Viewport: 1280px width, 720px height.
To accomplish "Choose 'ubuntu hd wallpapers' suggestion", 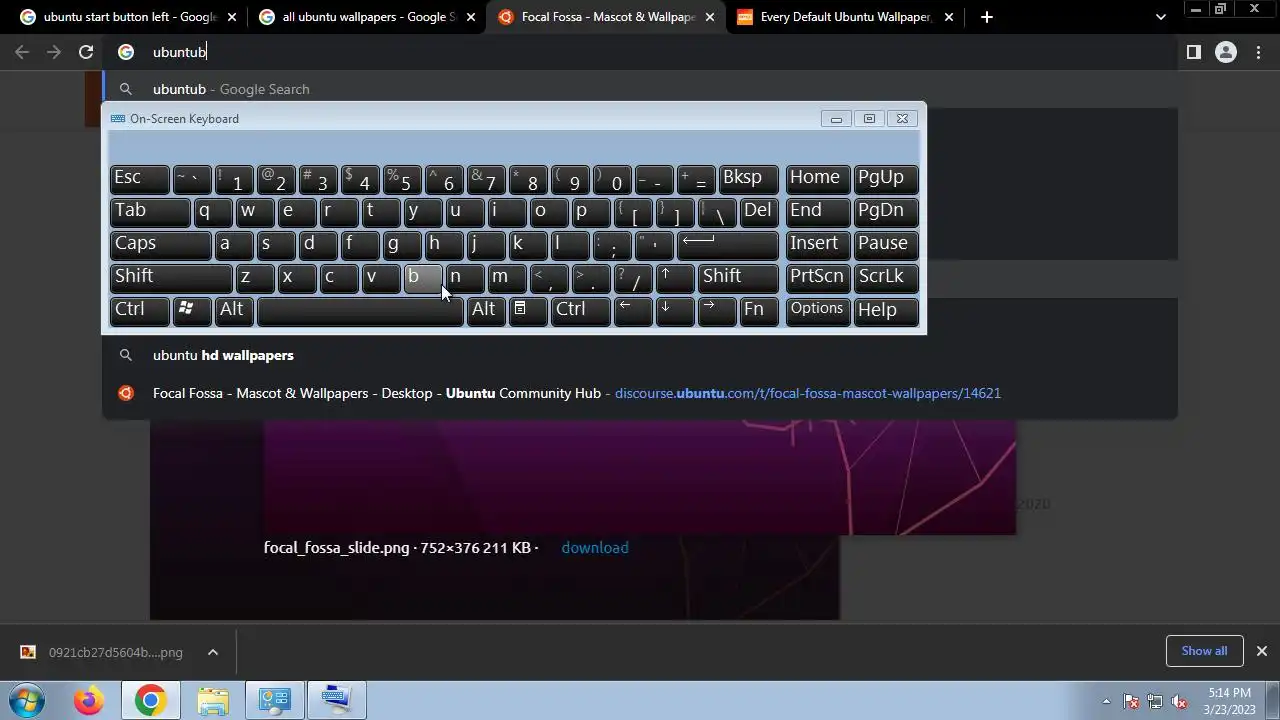I will [x=640, y=355].
